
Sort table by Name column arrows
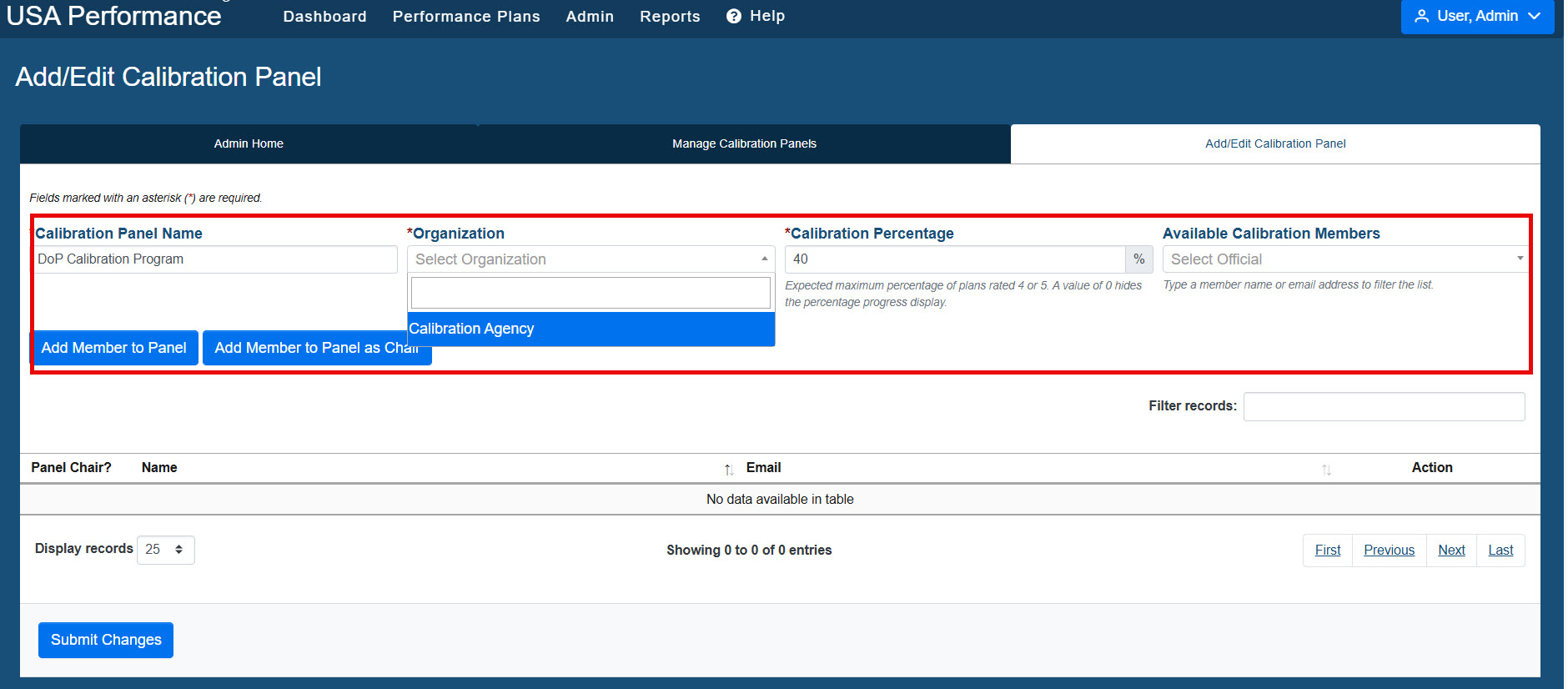[728, 470]
